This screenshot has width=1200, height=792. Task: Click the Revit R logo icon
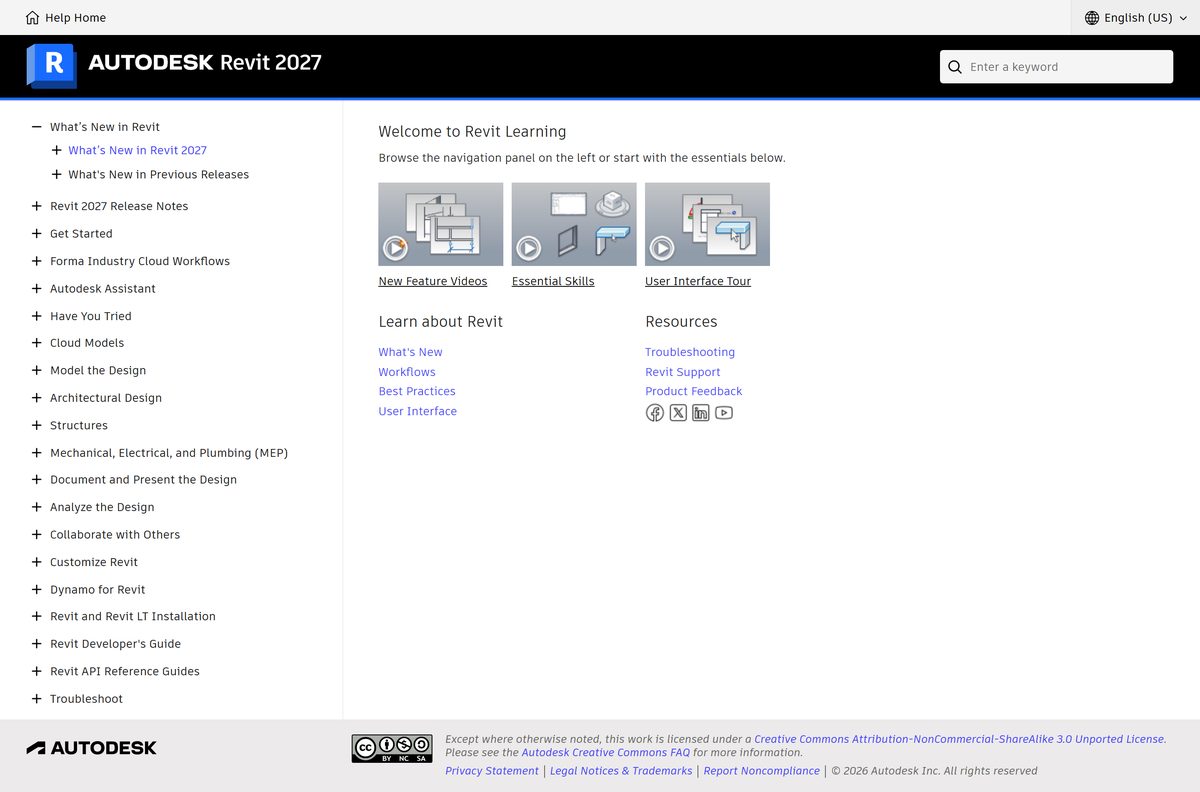51,65
